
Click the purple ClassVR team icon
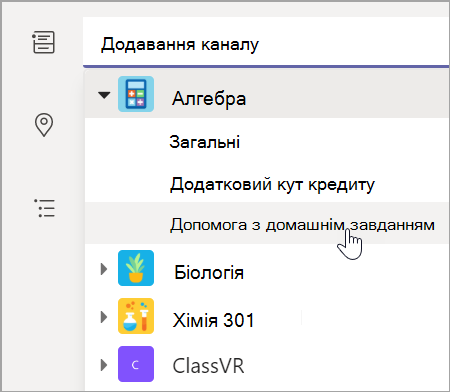click(x=136, y=364)
